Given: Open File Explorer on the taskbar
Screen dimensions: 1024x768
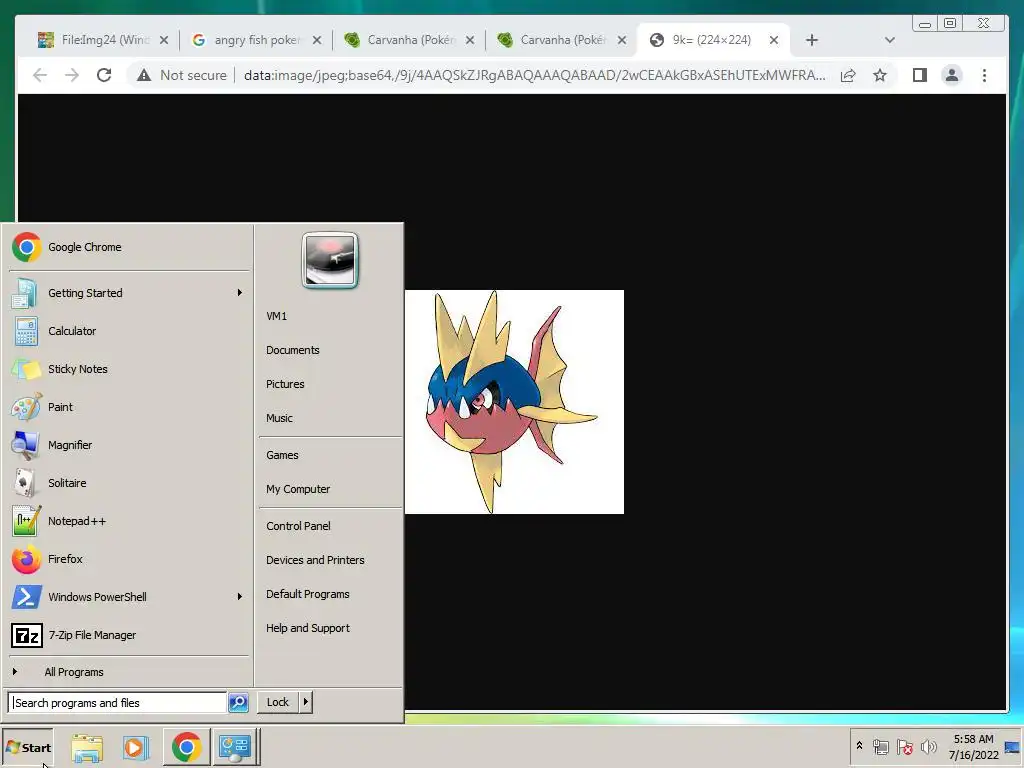Looking at the screenshot, I should click(87, 748).
